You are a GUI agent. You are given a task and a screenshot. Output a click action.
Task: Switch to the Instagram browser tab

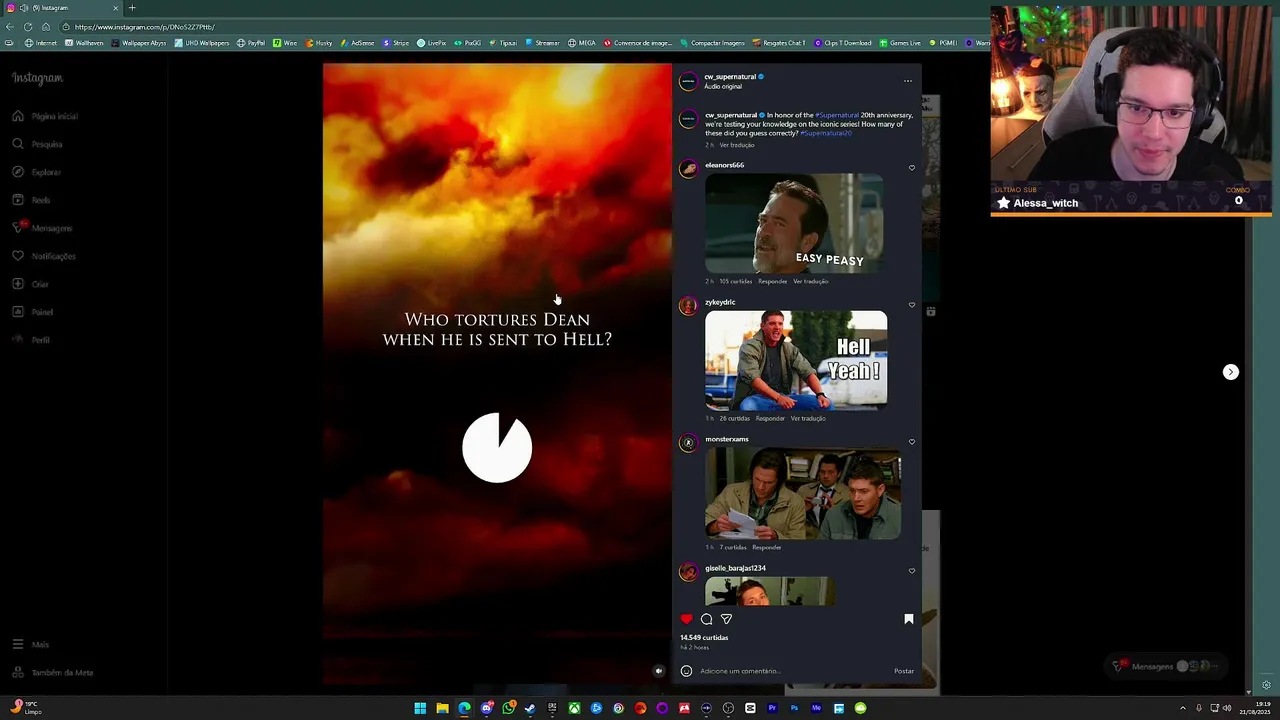[x=62, y=8]
